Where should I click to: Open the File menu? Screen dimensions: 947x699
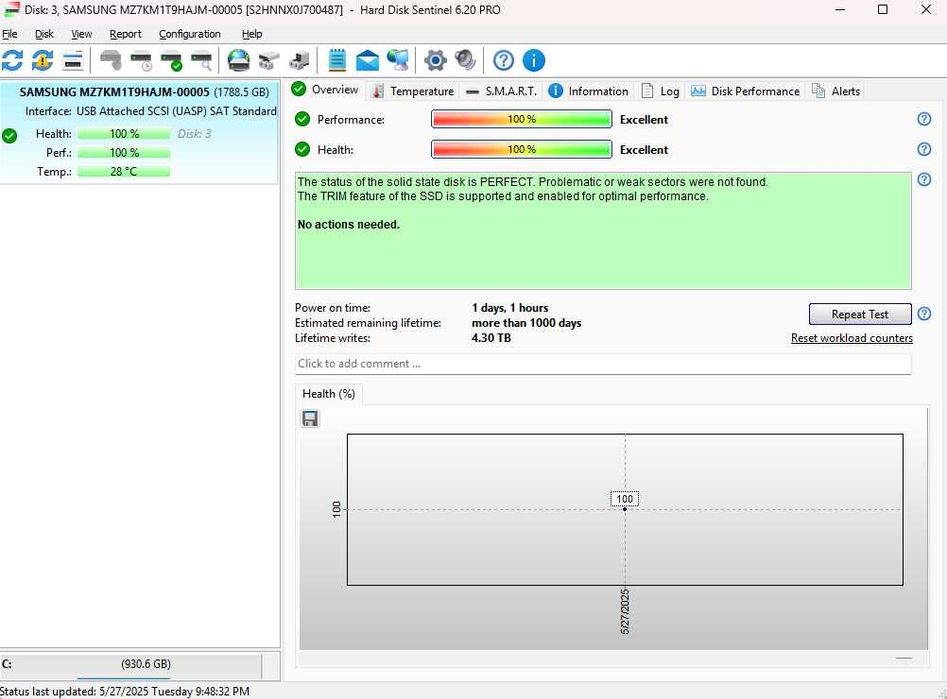(10, 34)
